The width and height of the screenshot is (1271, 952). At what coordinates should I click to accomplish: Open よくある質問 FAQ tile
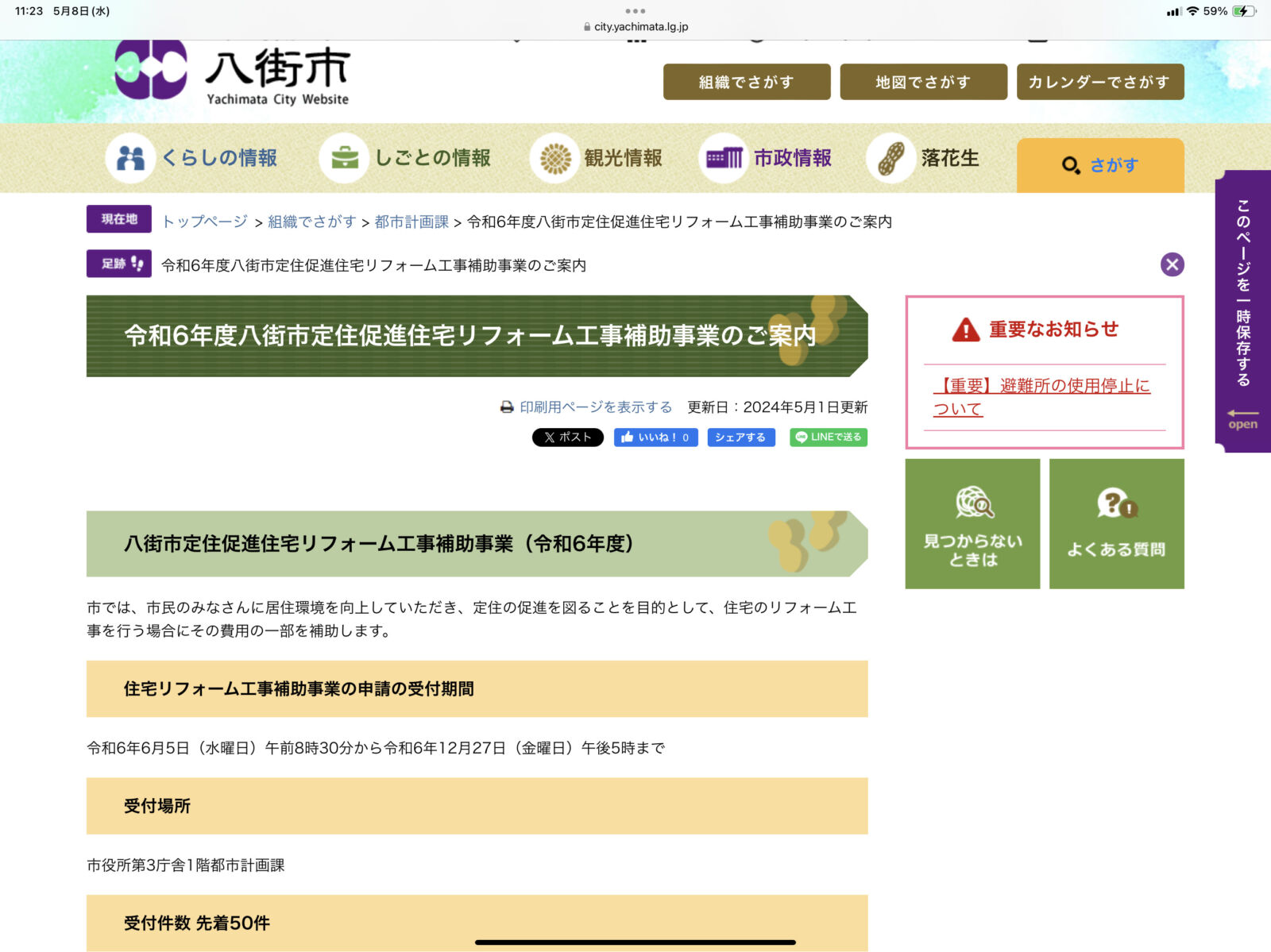point(1116,524)
